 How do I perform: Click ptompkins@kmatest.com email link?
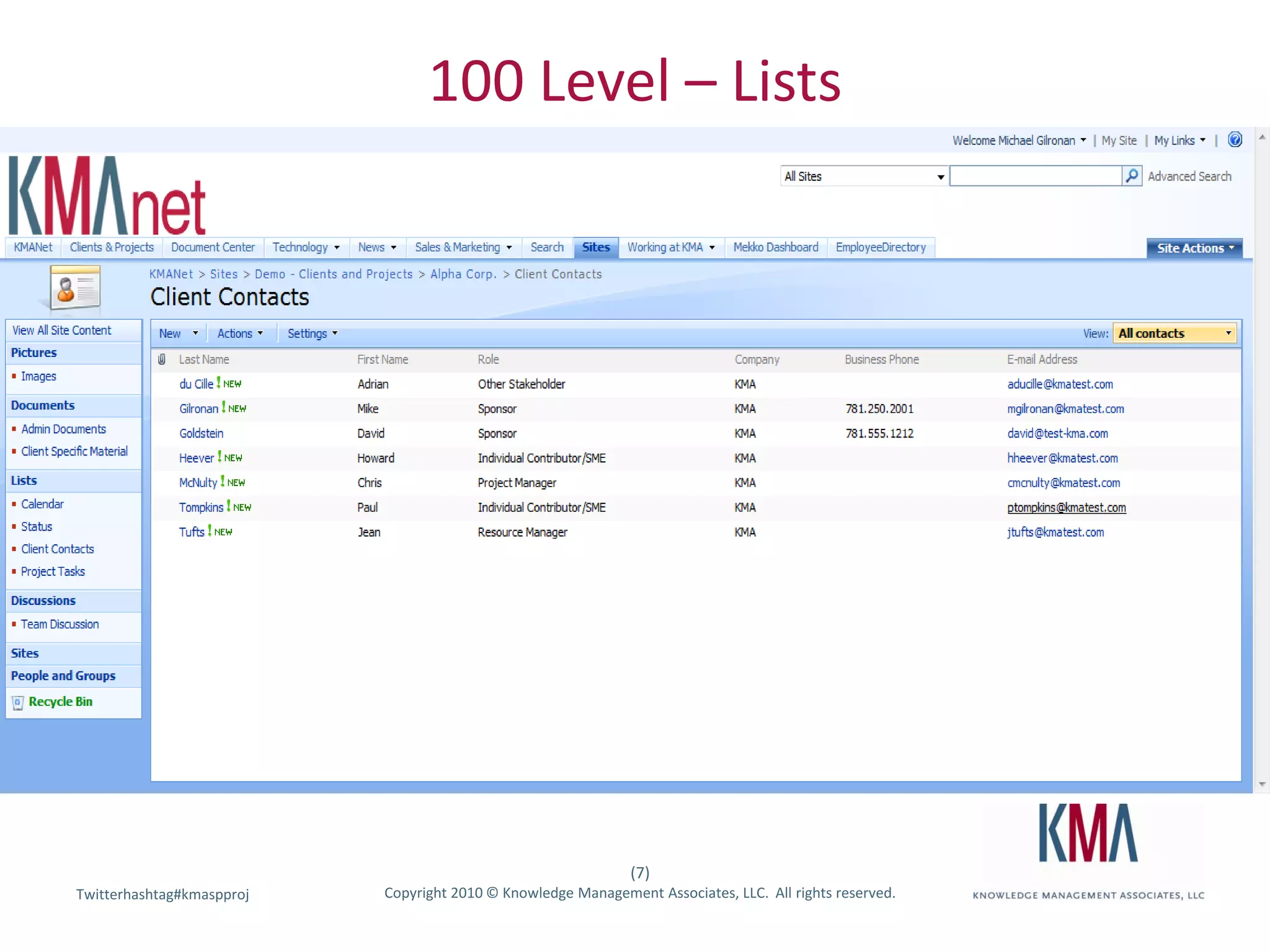(1067, 508)
